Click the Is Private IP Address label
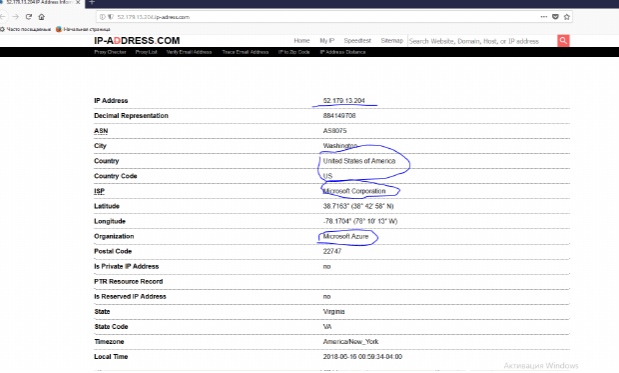The image size is (619, 373). (x=126, y=266)
